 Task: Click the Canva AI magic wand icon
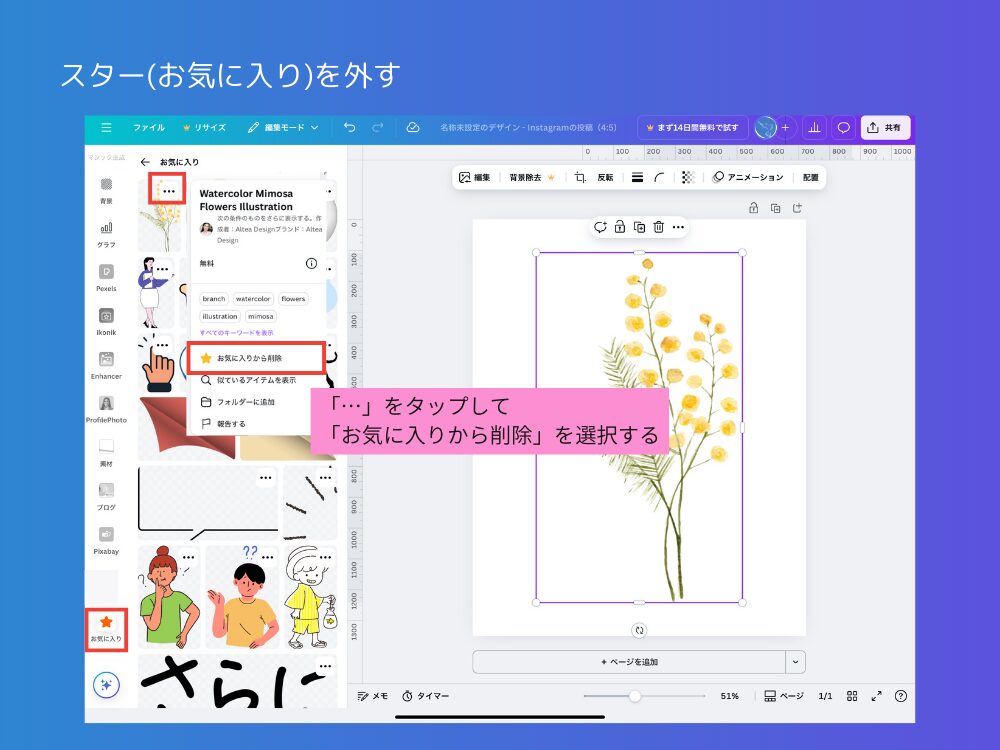tap(107, 684)
